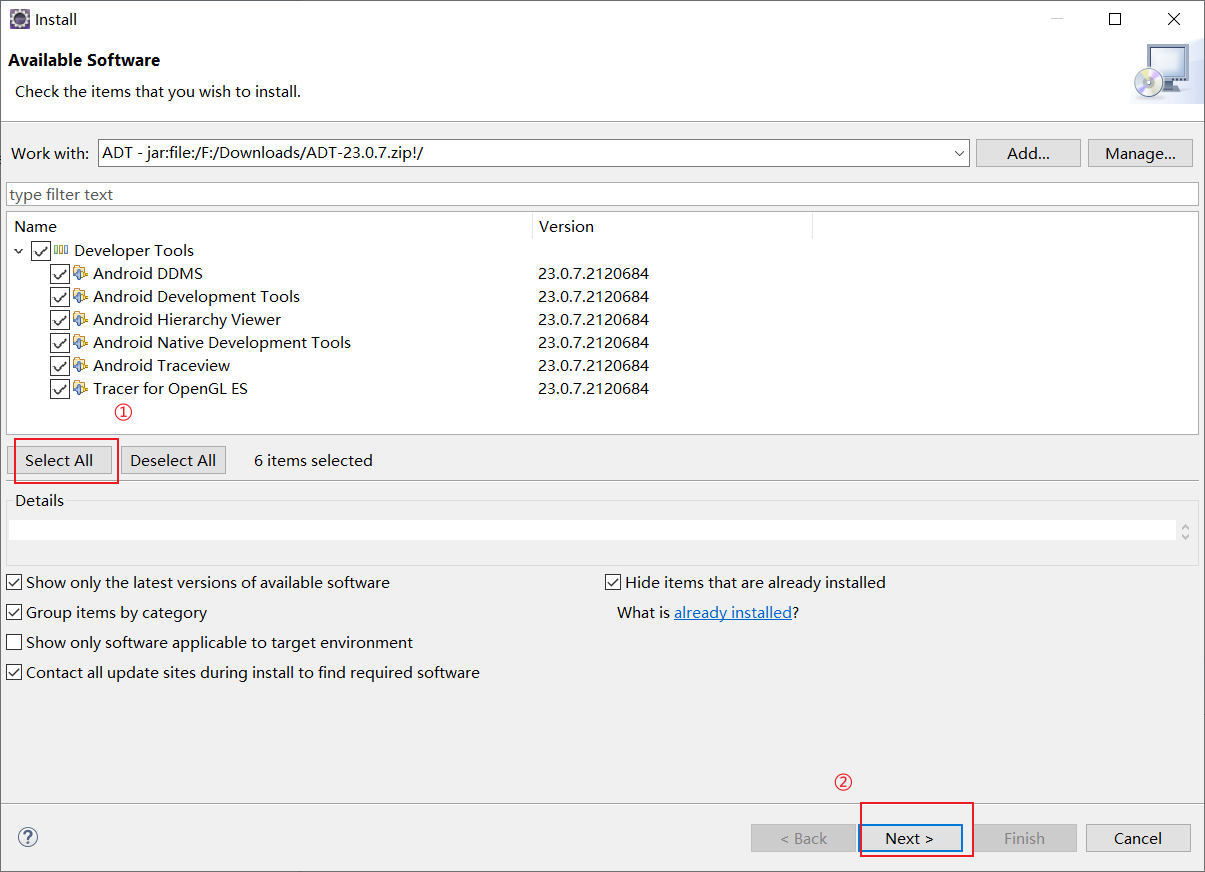Click the Tracer for OpenGL ES feature icon
Screen dimensions: 1205x872
click(80, 388)
